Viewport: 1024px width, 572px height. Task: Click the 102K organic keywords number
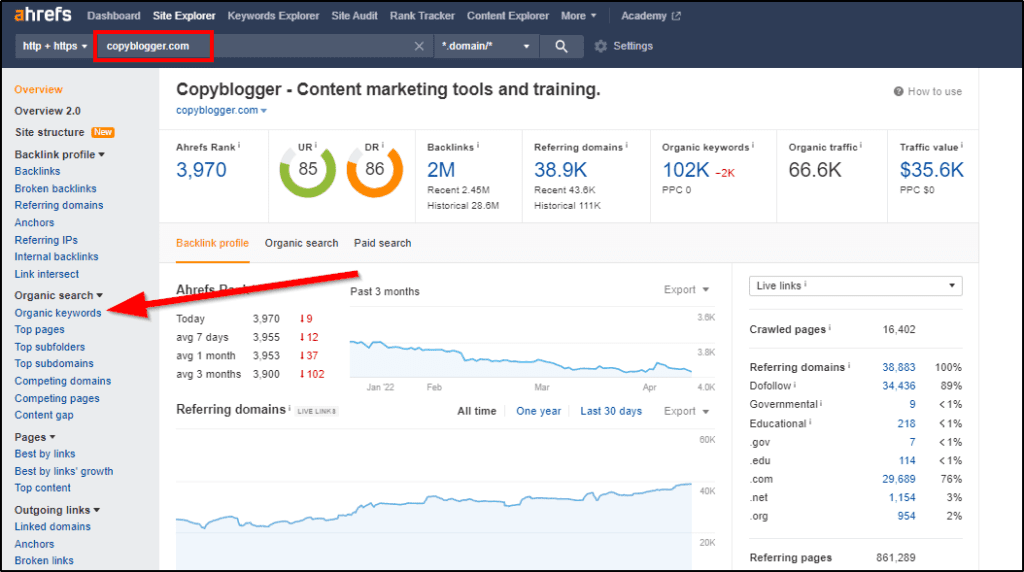pyautogui.click(x=685, y=170)
